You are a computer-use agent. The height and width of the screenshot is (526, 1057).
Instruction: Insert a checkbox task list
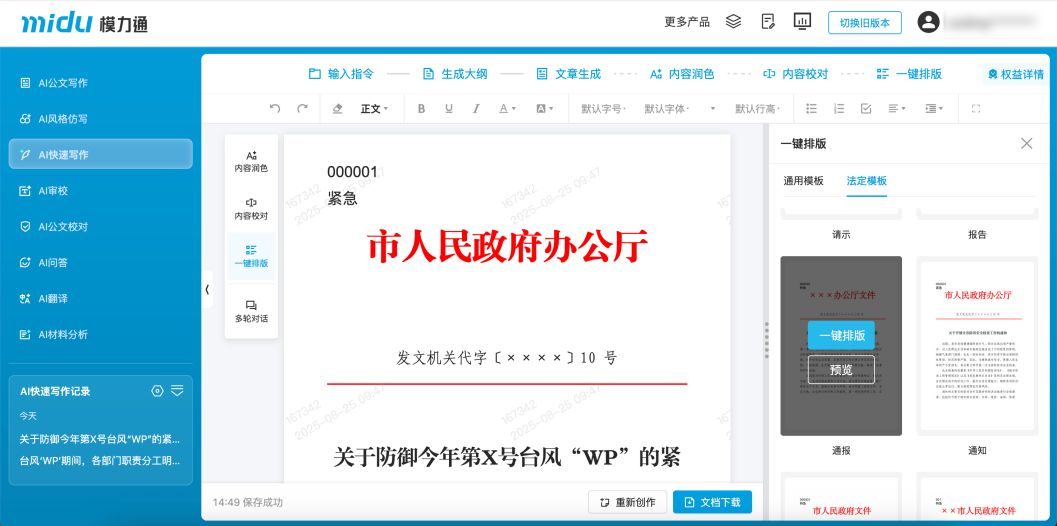(x=866, y=109)
